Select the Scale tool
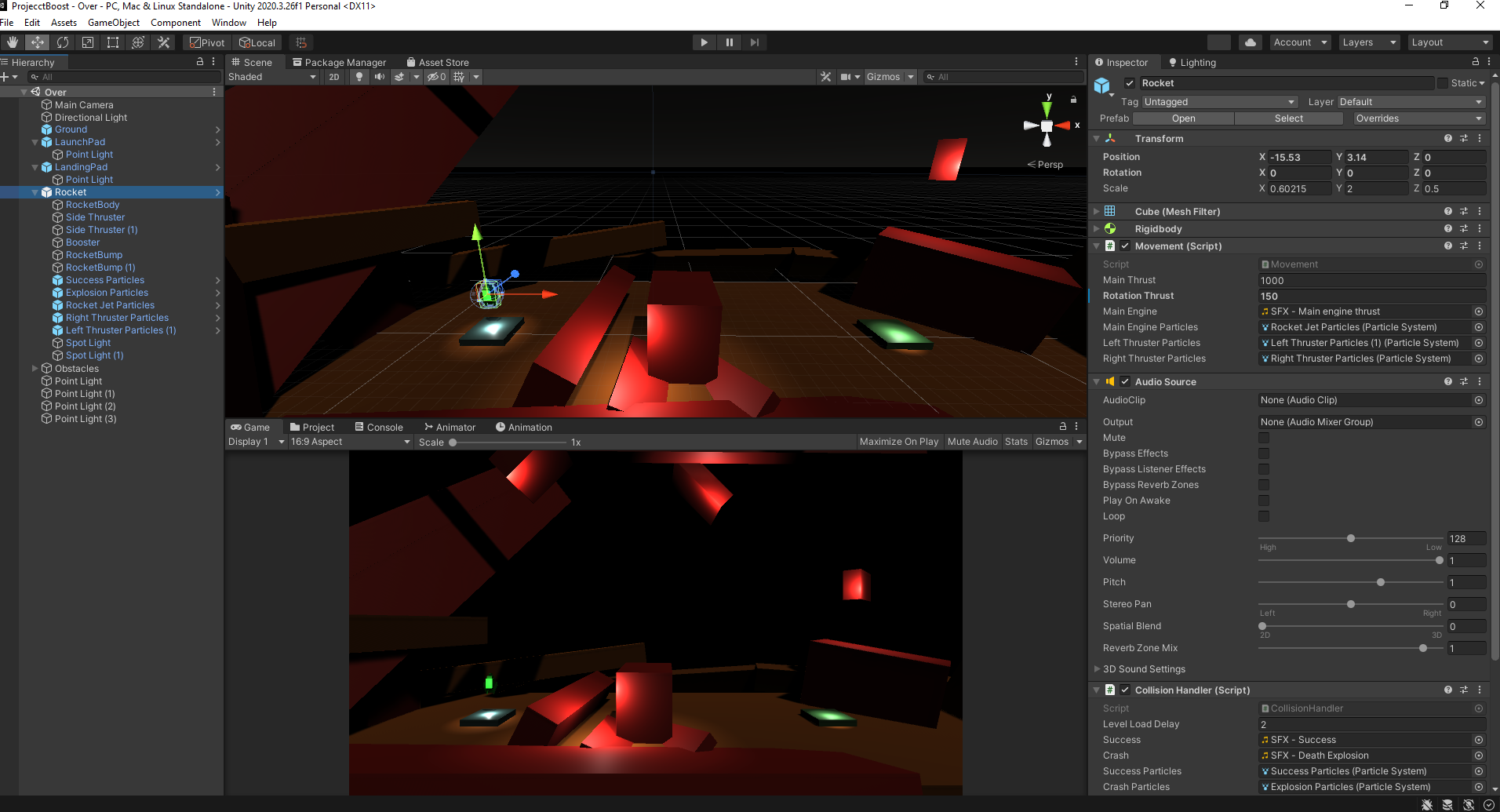 [88, 42]
